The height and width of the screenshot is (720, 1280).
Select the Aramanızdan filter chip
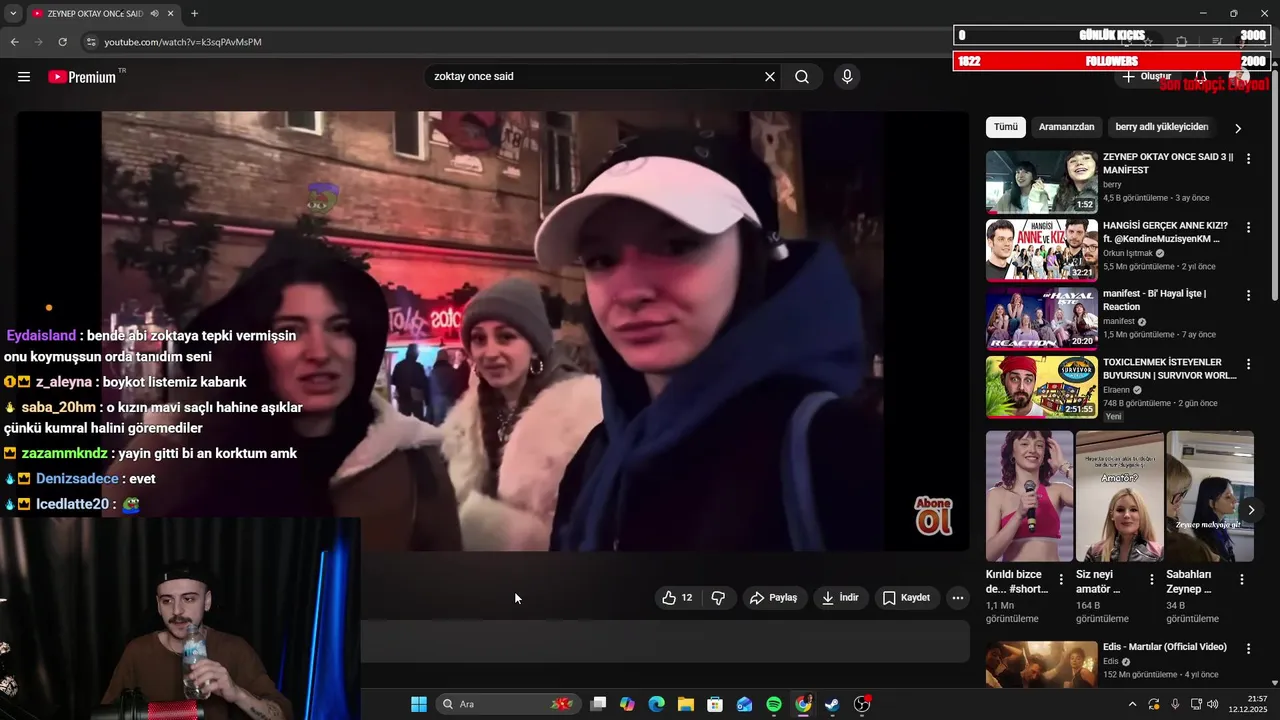pyautogui.click(x=1066, y=127)
